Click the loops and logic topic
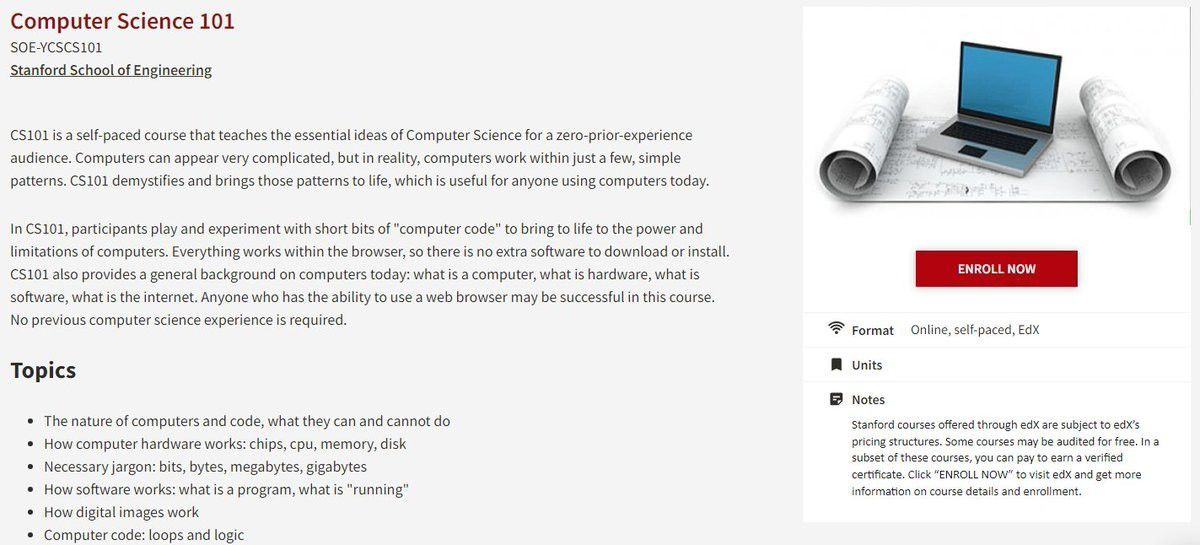Screen dimensions: 1200x545 click(x=144, y=535)
